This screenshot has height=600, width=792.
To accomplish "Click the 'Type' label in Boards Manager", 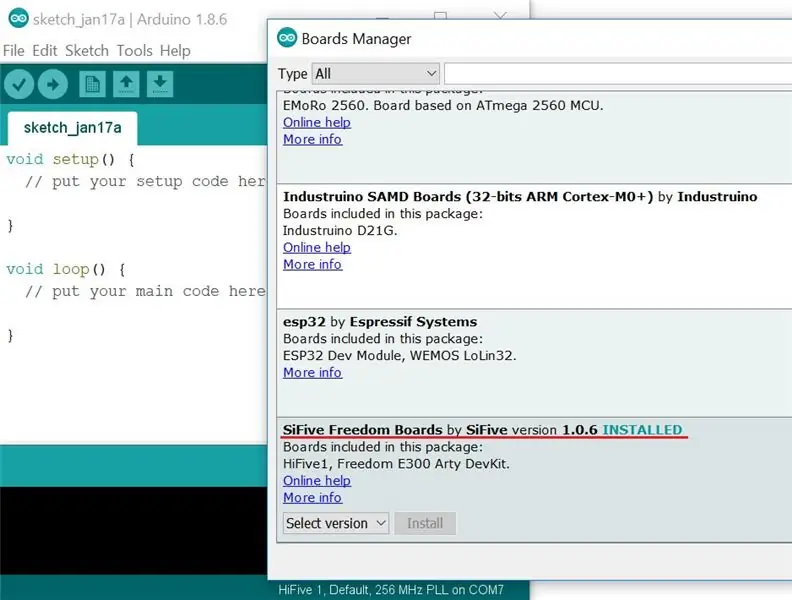I will coord(292,74).
